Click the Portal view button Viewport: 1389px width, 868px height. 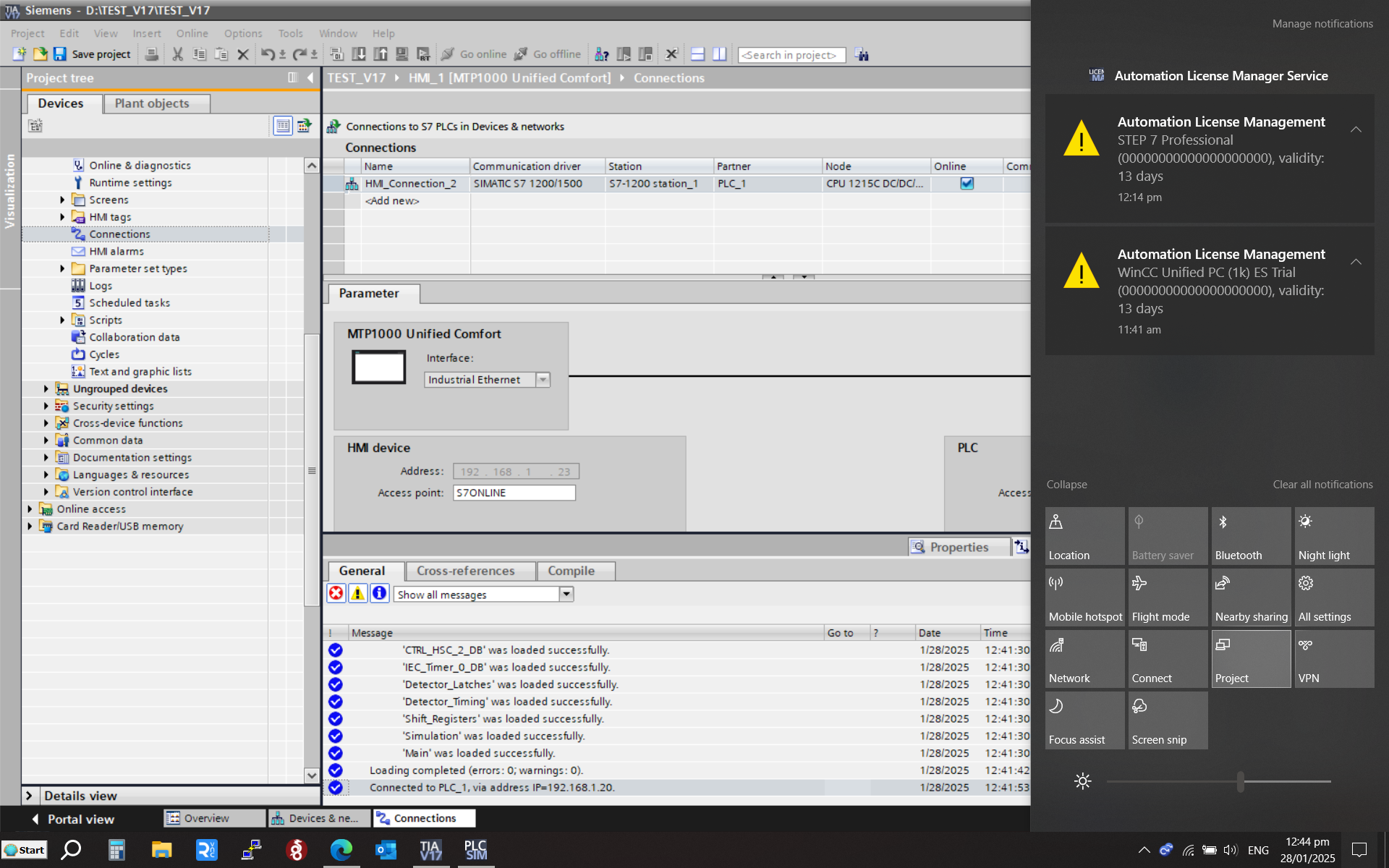point(72,819)
